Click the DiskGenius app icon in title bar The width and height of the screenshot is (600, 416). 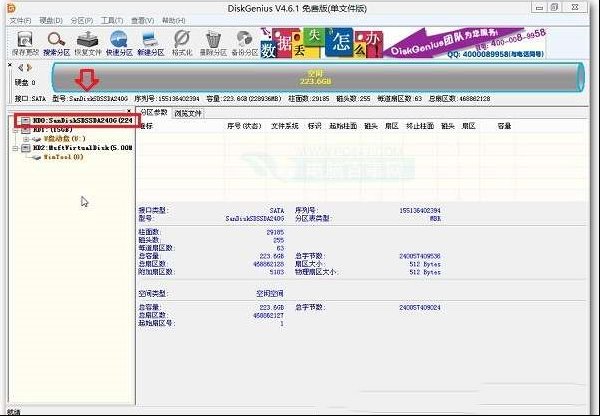tap(12, 8)
